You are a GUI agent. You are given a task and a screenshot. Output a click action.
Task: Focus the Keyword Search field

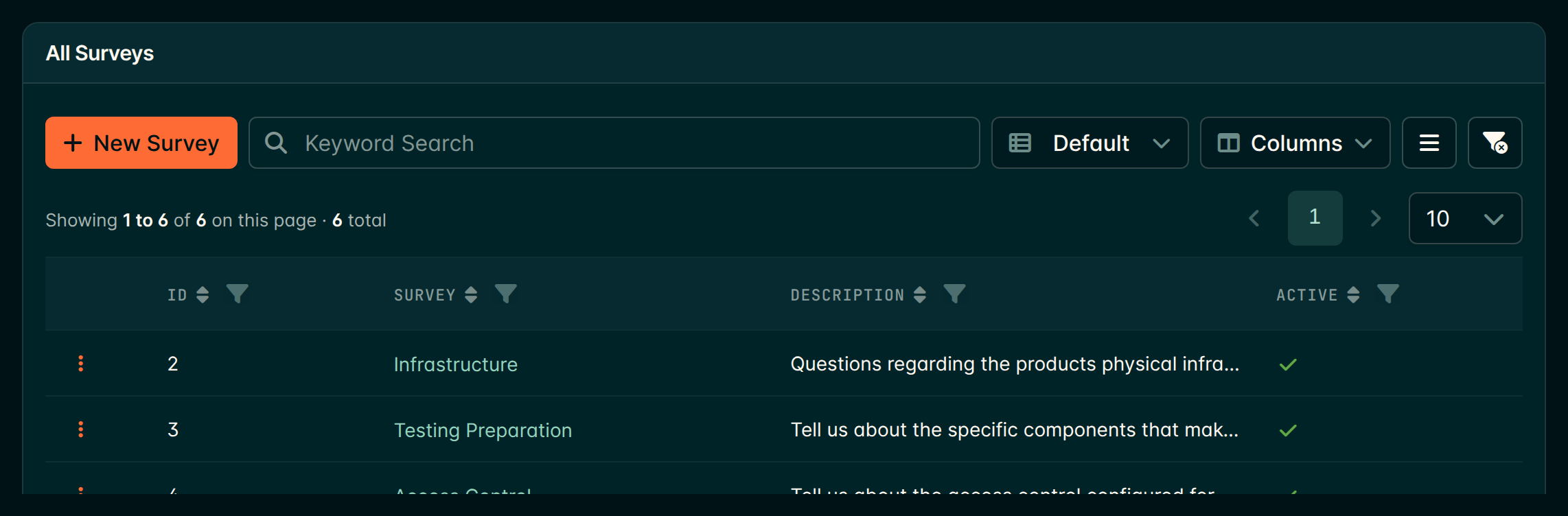pos(614,143)
